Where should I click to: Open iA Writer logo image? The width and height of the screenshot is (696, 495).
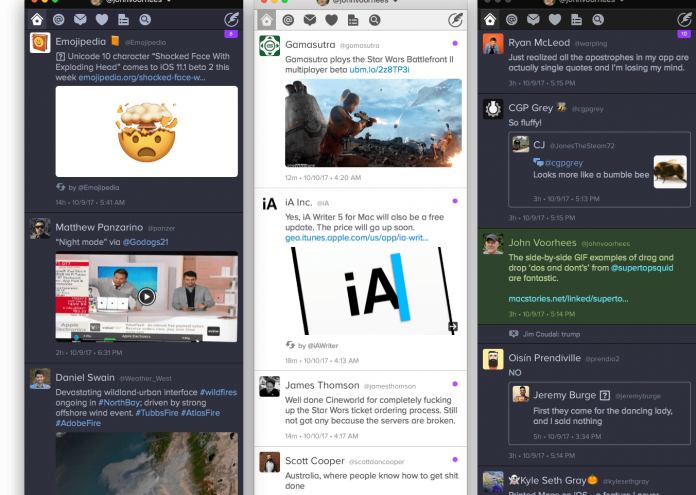coord(373,290)
